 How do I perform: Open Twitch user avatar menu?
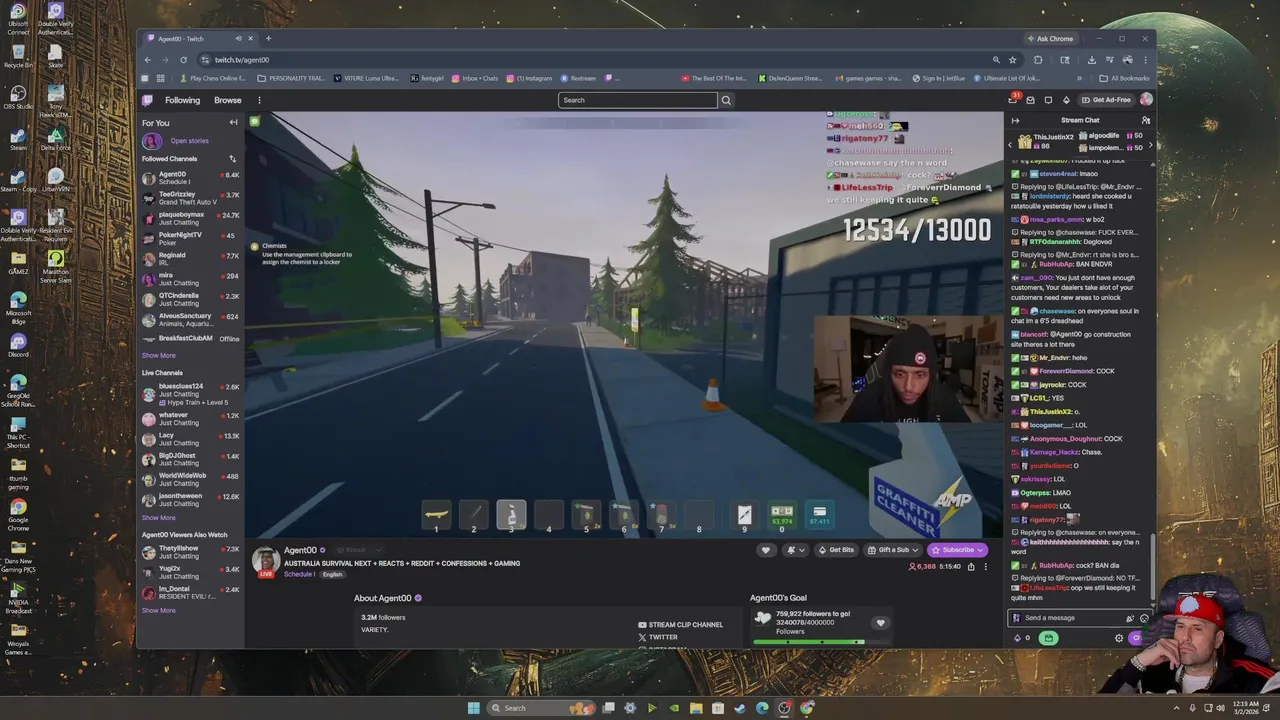(x=1146, y=100)
